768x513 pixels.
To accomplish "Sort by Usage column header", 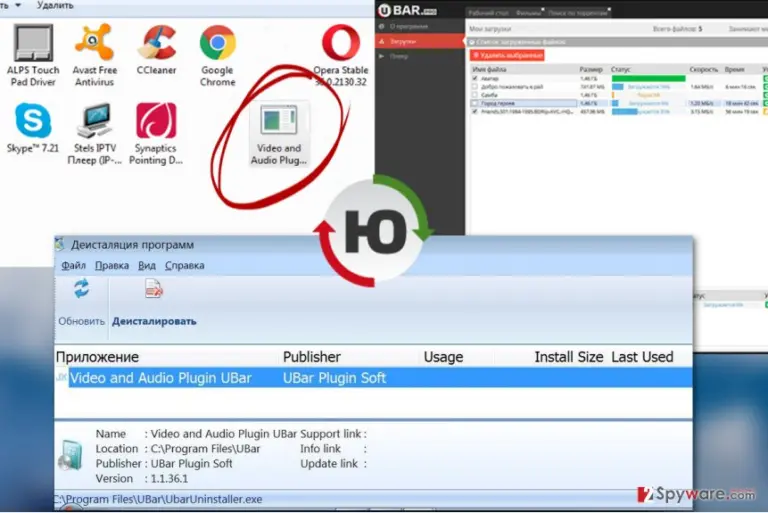I will pos(443,357).
